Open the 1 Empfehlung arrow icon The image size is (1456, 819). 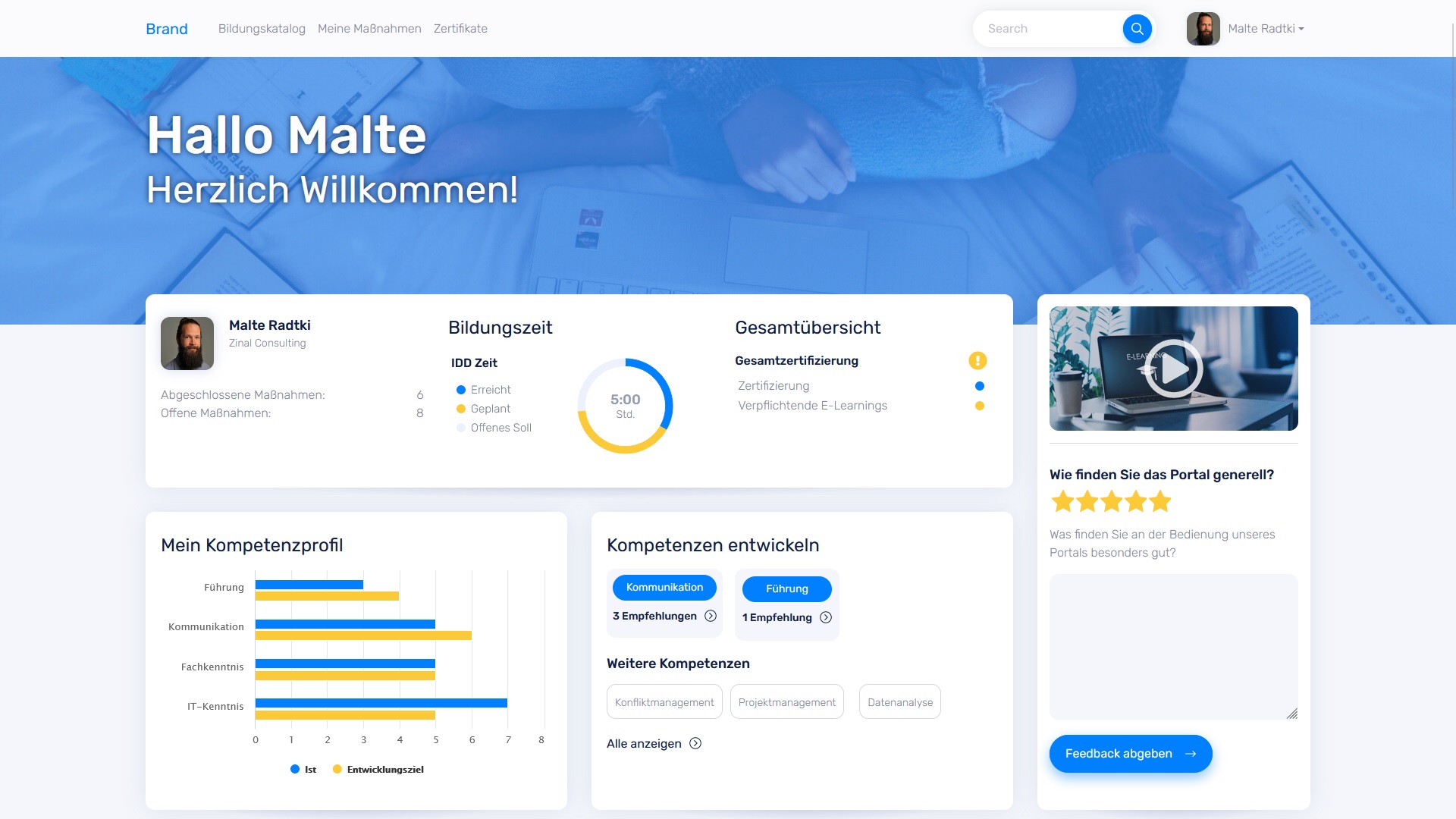[826, 618]
